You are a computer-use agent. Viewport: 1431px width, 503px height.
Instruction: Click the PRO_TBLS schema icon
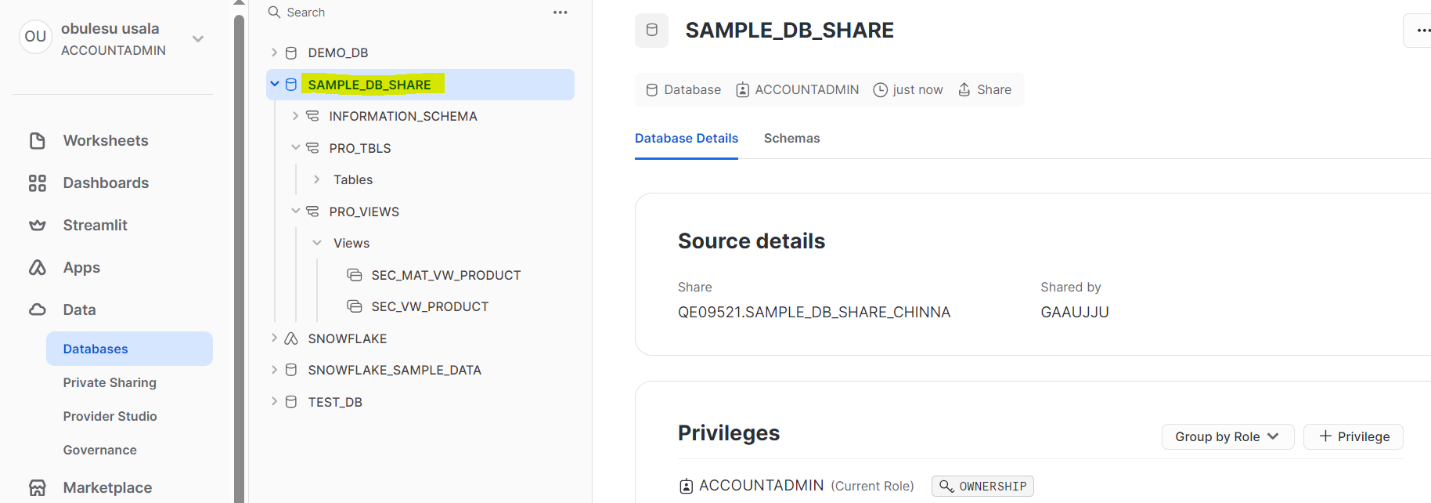(x=312, y=148)
